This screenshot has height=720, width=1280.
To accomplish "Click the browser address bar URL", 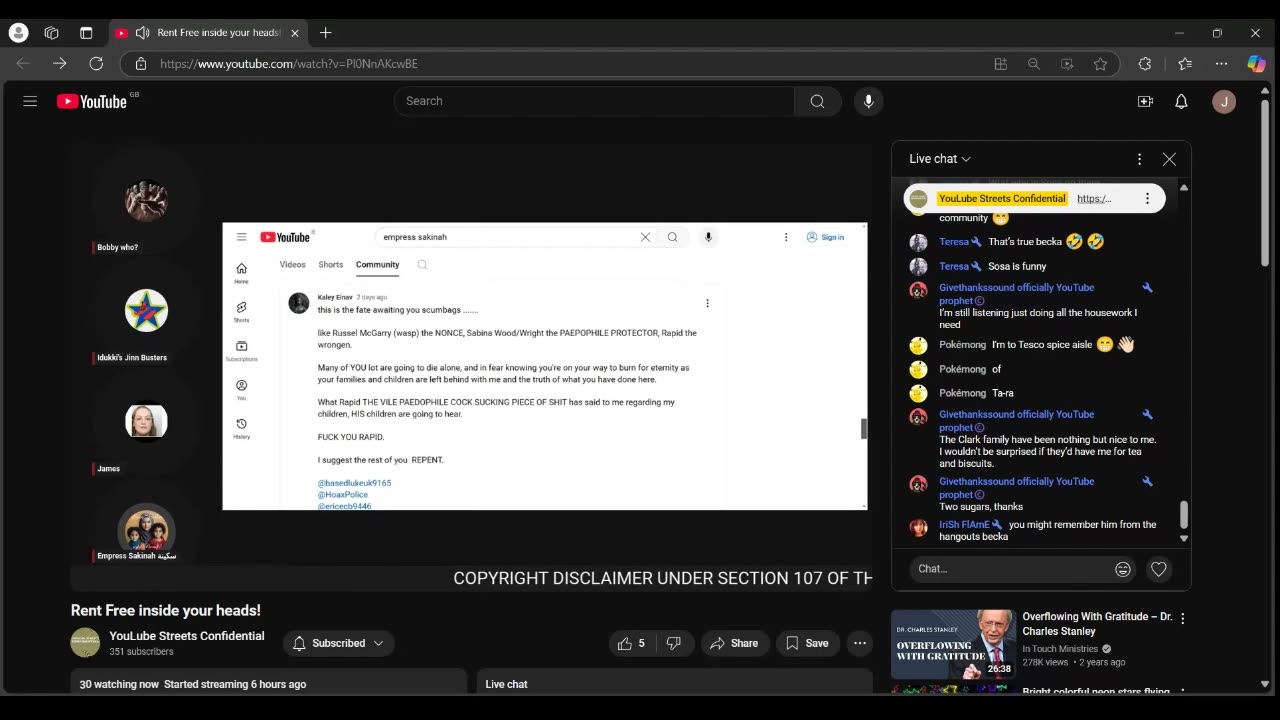I will coord(289,63).
